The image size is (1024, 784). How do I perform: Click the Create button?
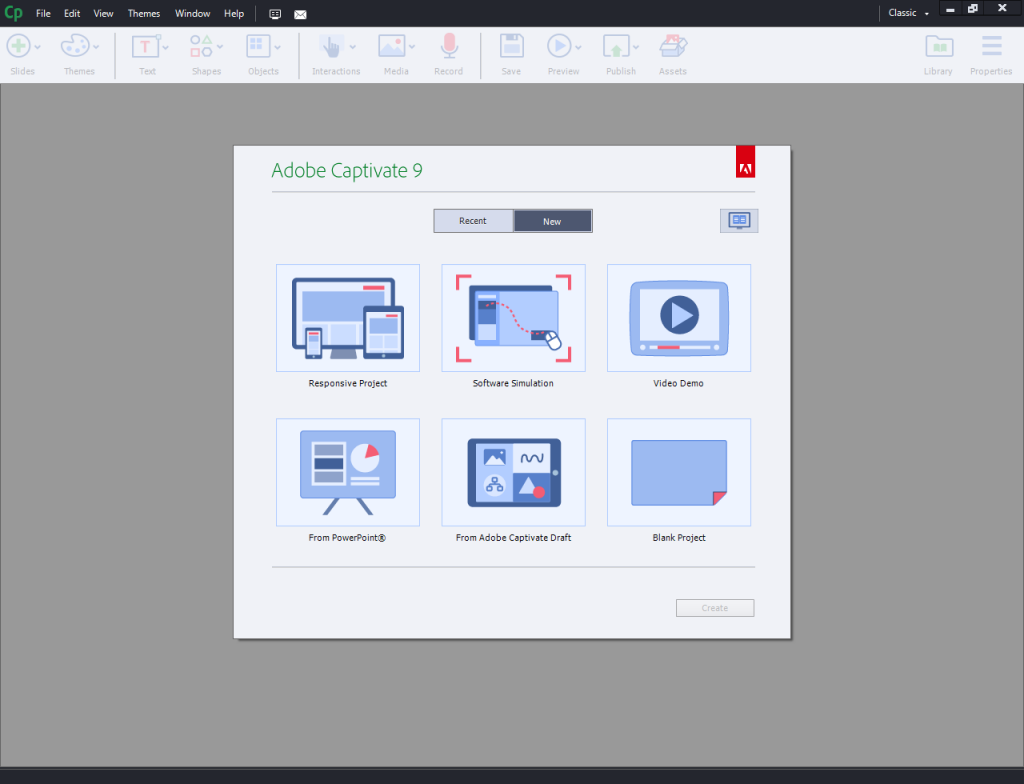[x=714, y=607]
